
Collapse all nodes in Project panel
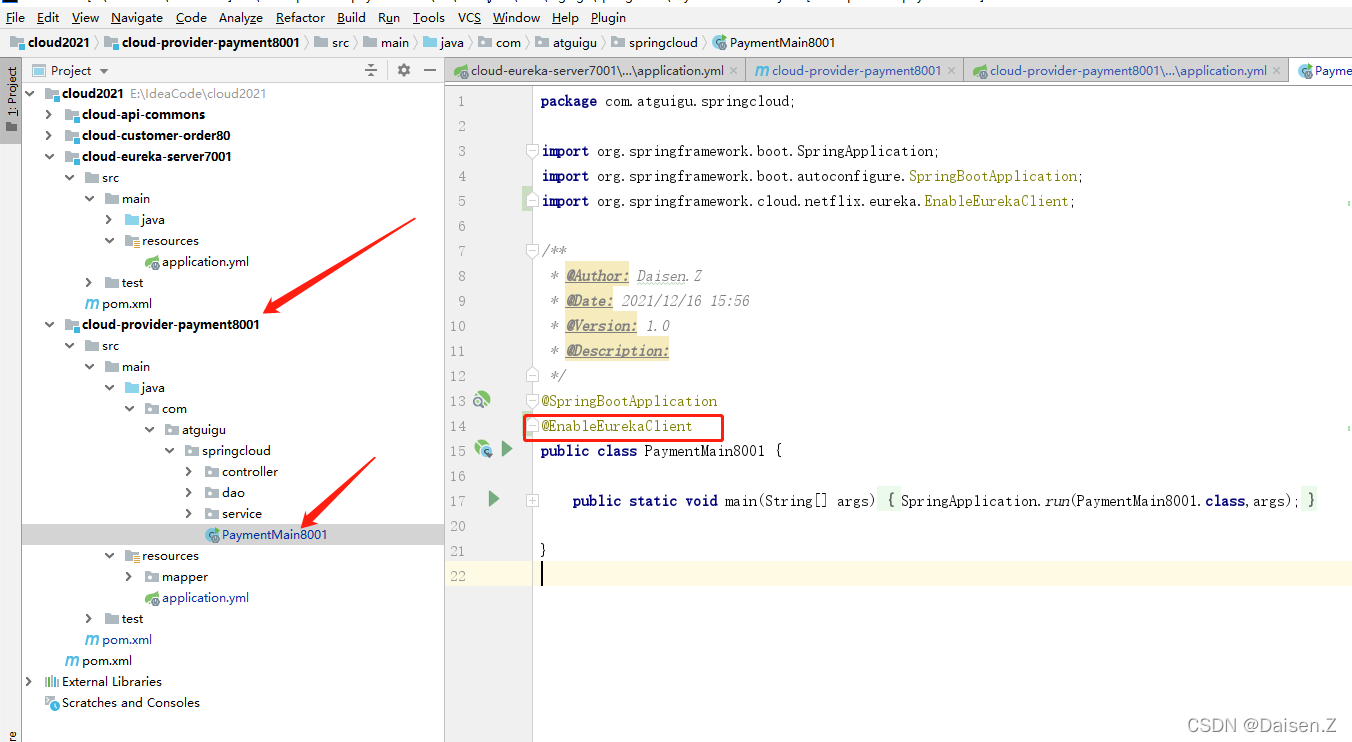tap(371, 70)
